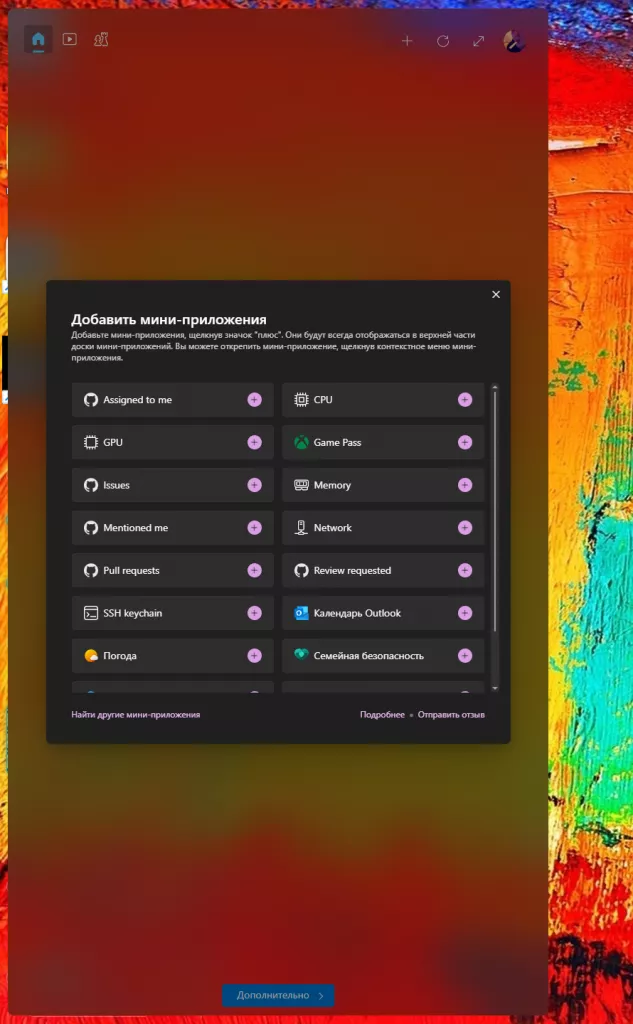Close the add widgets dialog
The width and height of the screenshot is (633, 1024).
point(496,295)
